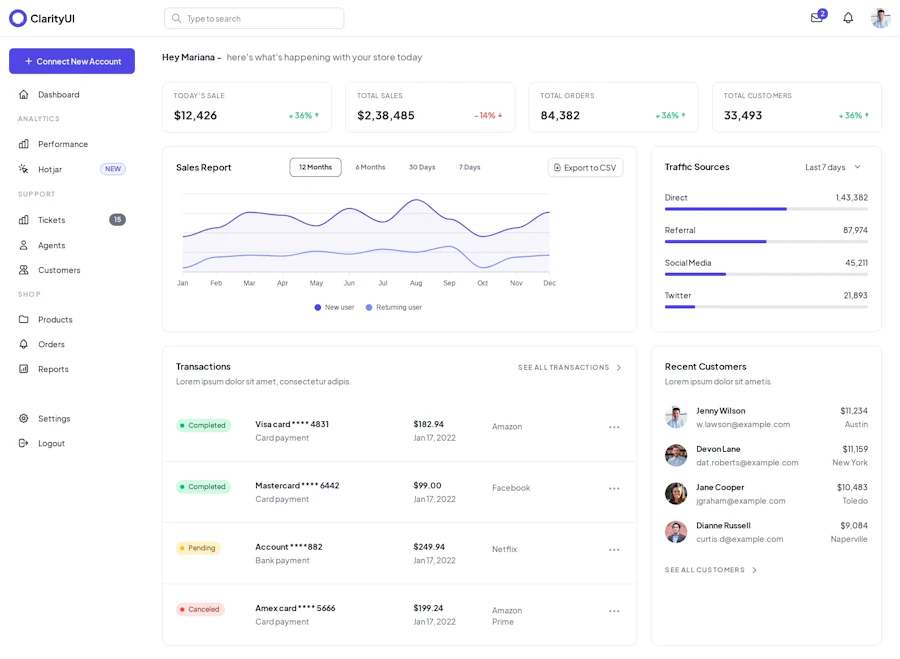
Task: Click the Orders bell icon
Action: (x=24, y=344)
